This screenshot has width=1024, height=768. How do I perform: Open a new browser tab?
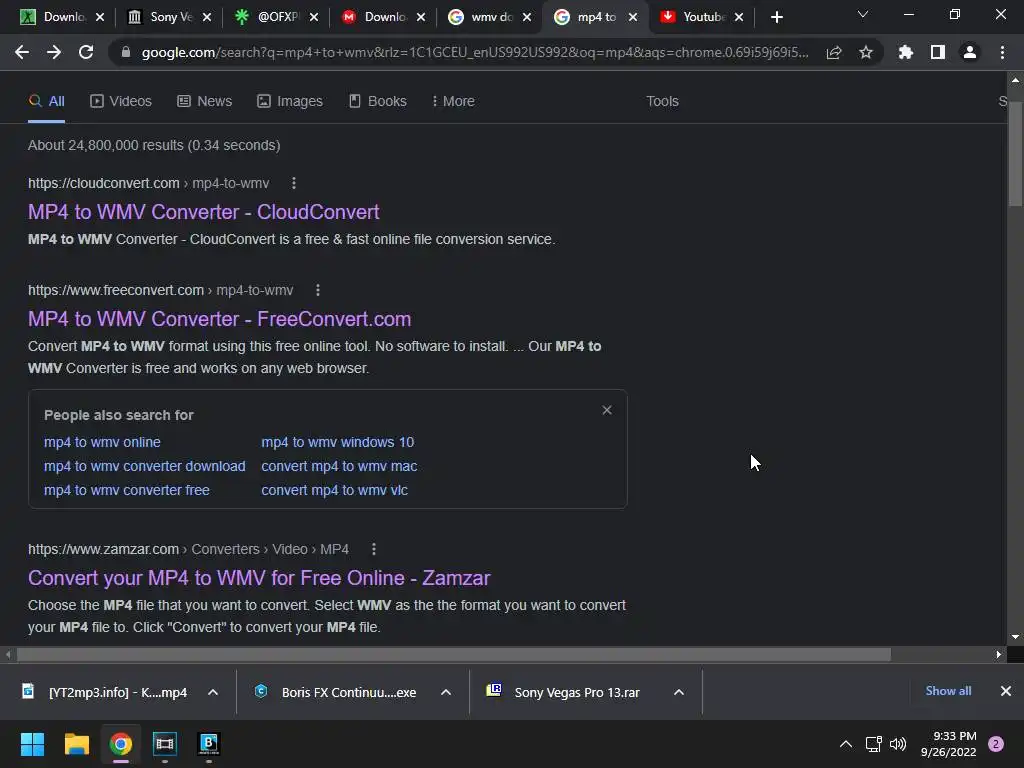pyautogui.click(x=776, y=18)
